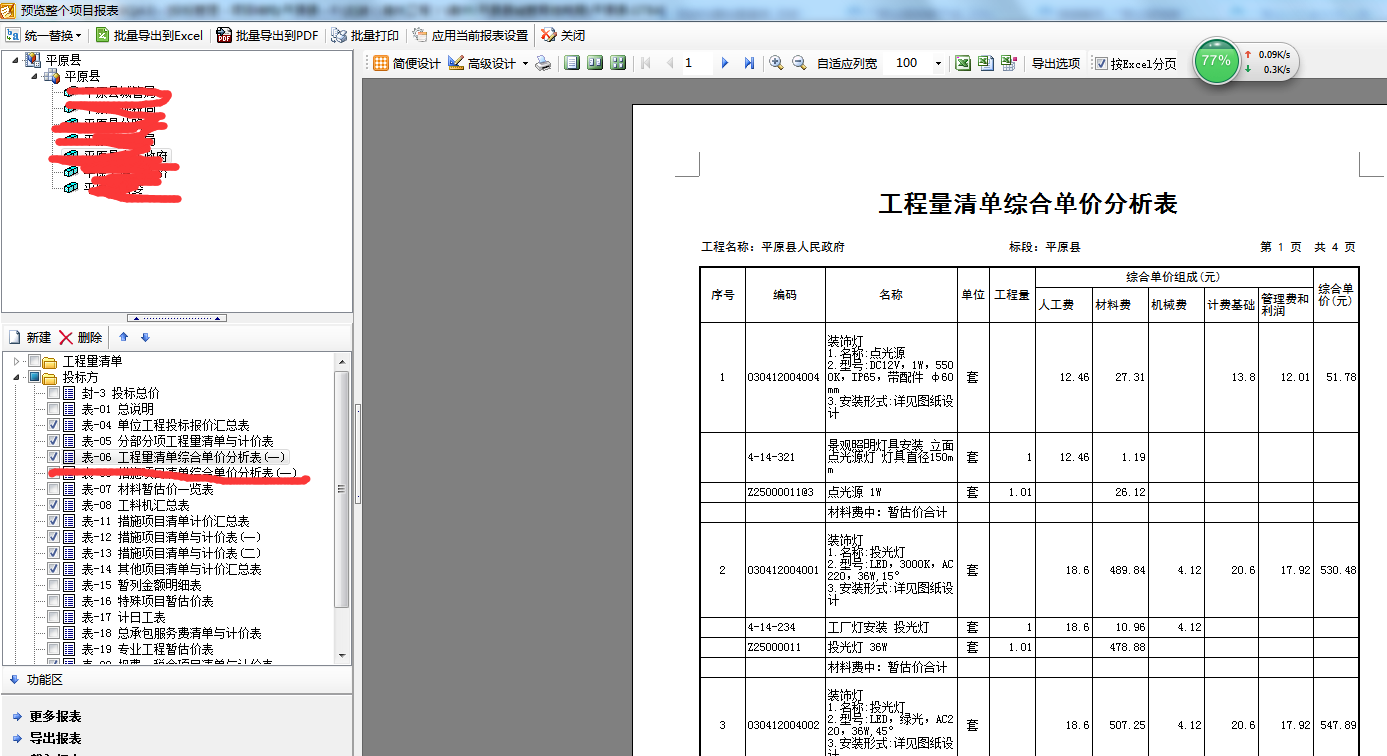The height and width of the screenshot is (756, 1387).
Task: Open the 统一替换 dropdown arrow
Action: (79, 35)
